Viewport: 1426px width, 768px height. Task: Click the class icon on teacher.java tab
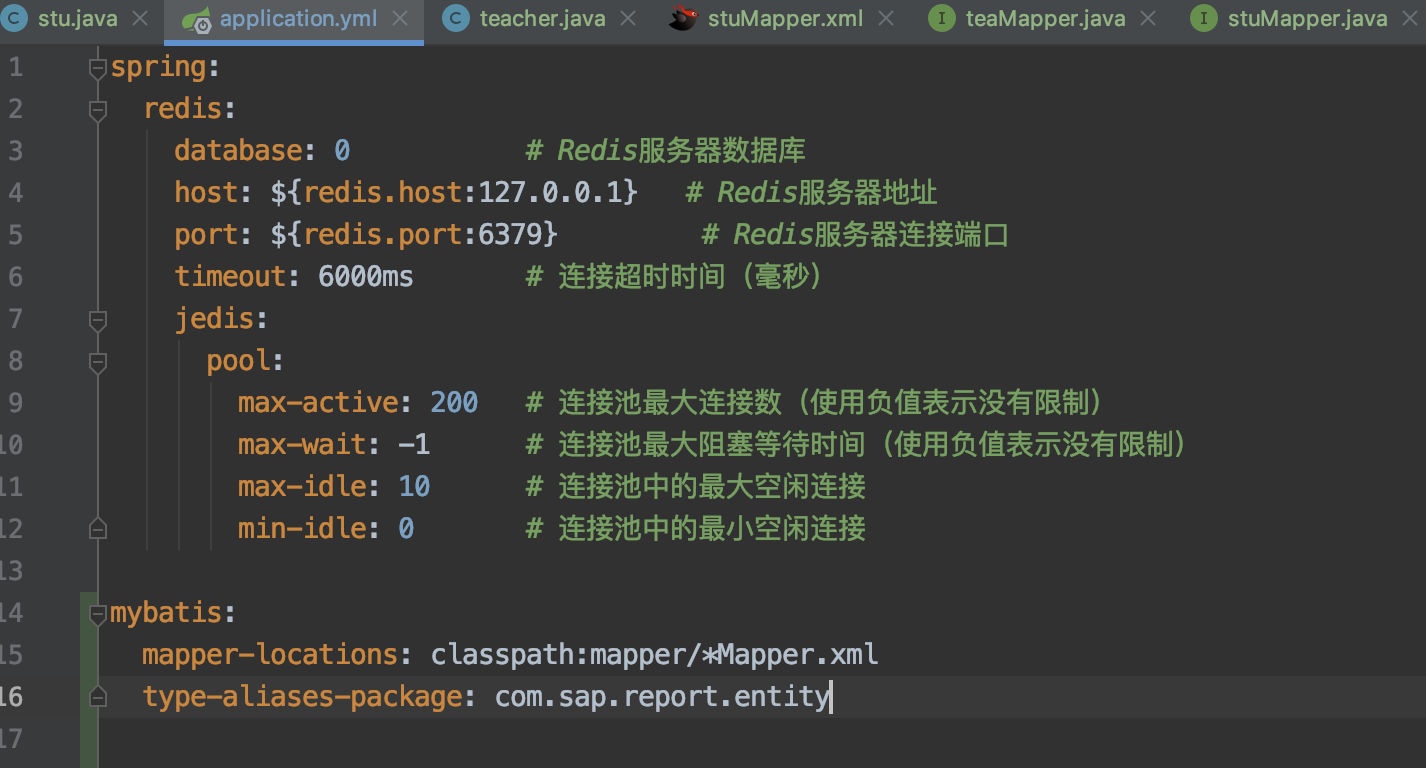[456, 19]
